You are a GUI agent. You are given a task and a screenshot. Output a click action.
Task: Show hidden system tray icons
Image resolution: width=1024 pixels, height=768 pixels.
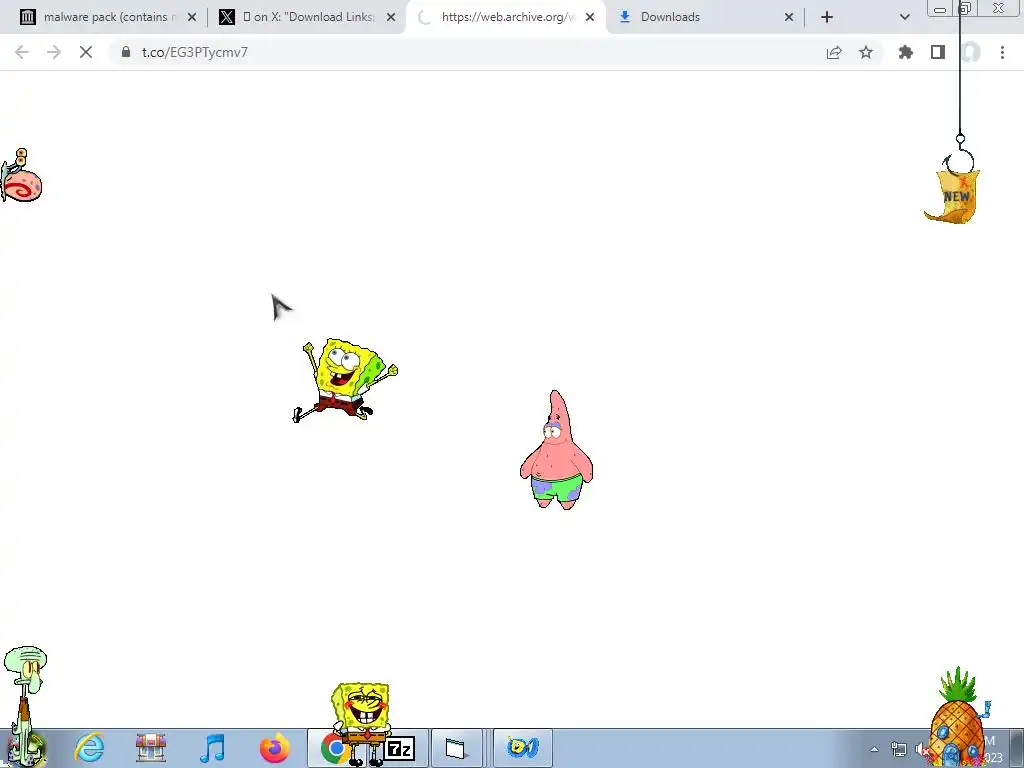click(x=874, y=749)
